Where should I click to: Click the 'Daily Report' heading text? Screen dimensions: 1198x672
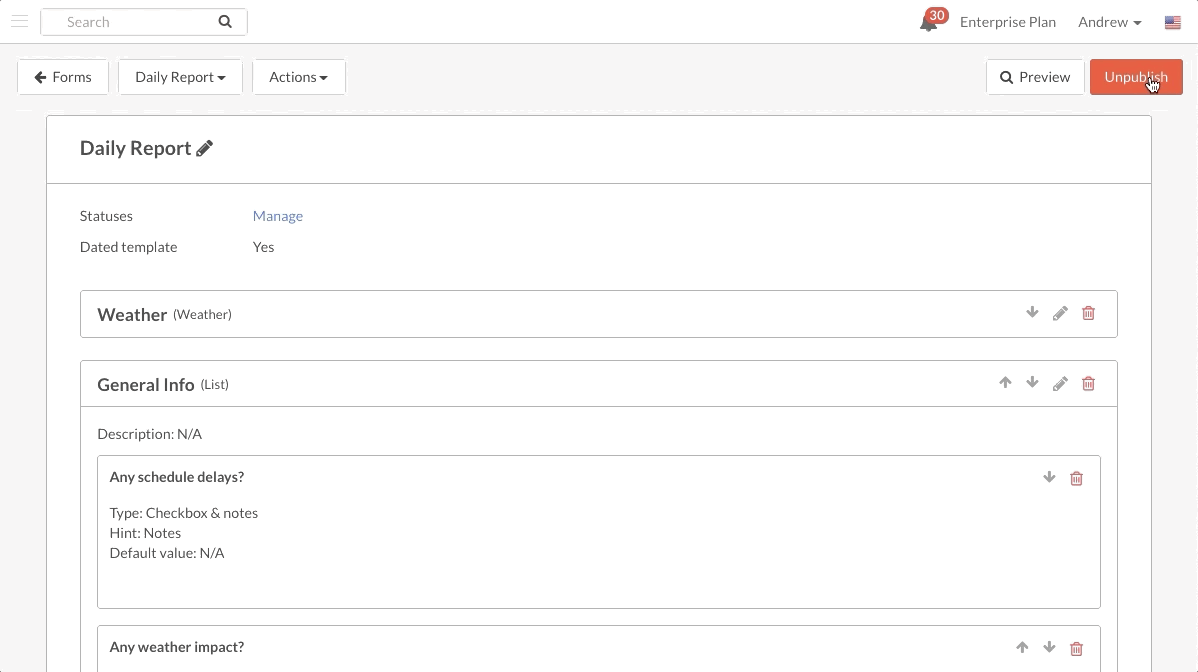[135, 148]
